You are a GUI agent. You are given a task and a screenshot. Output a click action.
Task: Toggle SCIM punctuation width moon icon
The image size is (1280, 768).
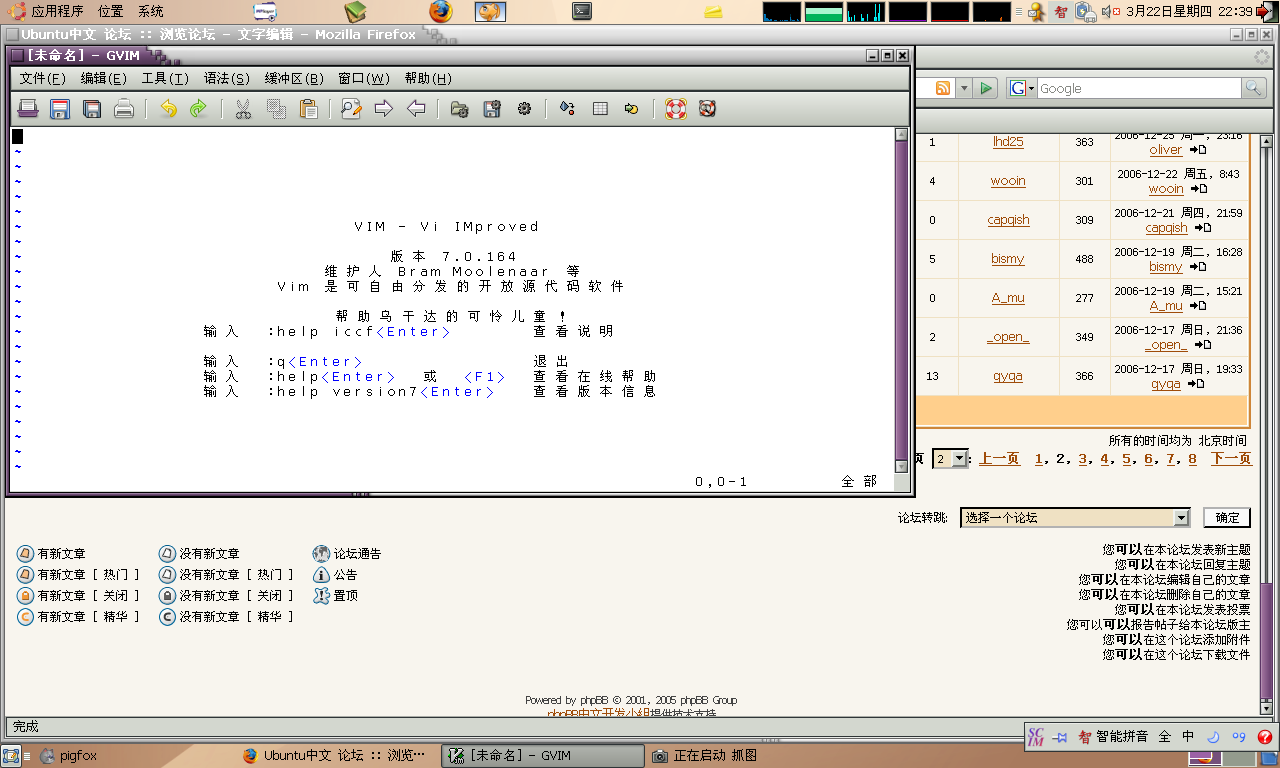click(1213, 737)
